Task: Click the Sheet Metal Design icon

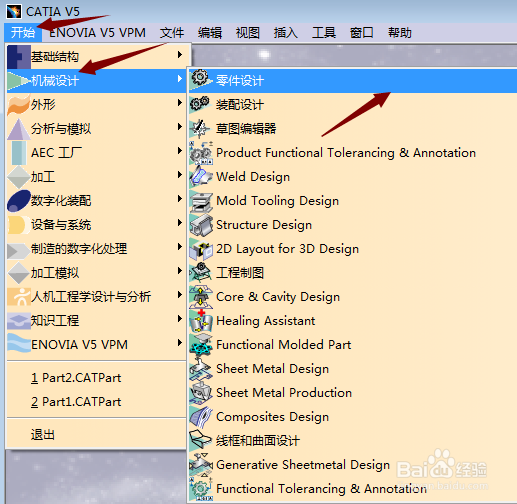Action: click(201, 369)
